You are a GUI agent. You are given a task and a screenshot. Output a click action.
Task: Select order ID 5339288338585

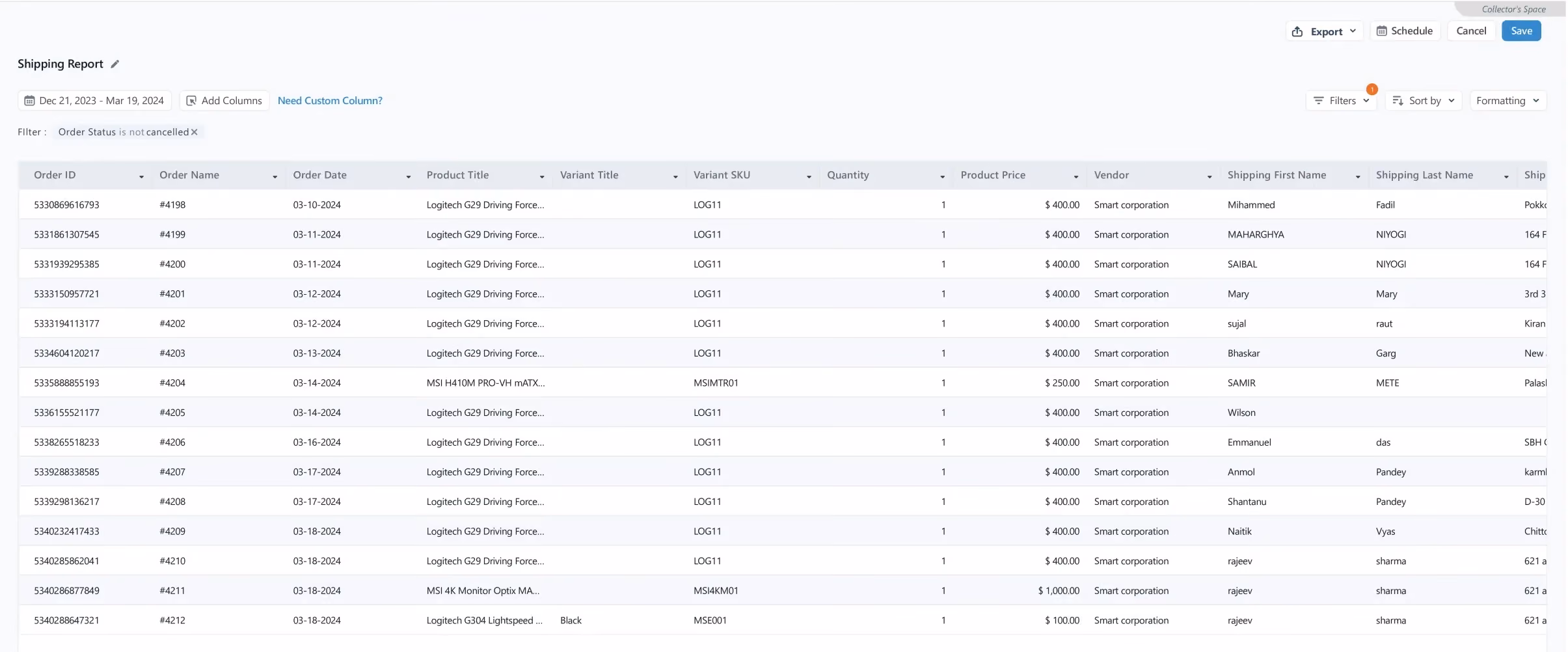[66, 472]
